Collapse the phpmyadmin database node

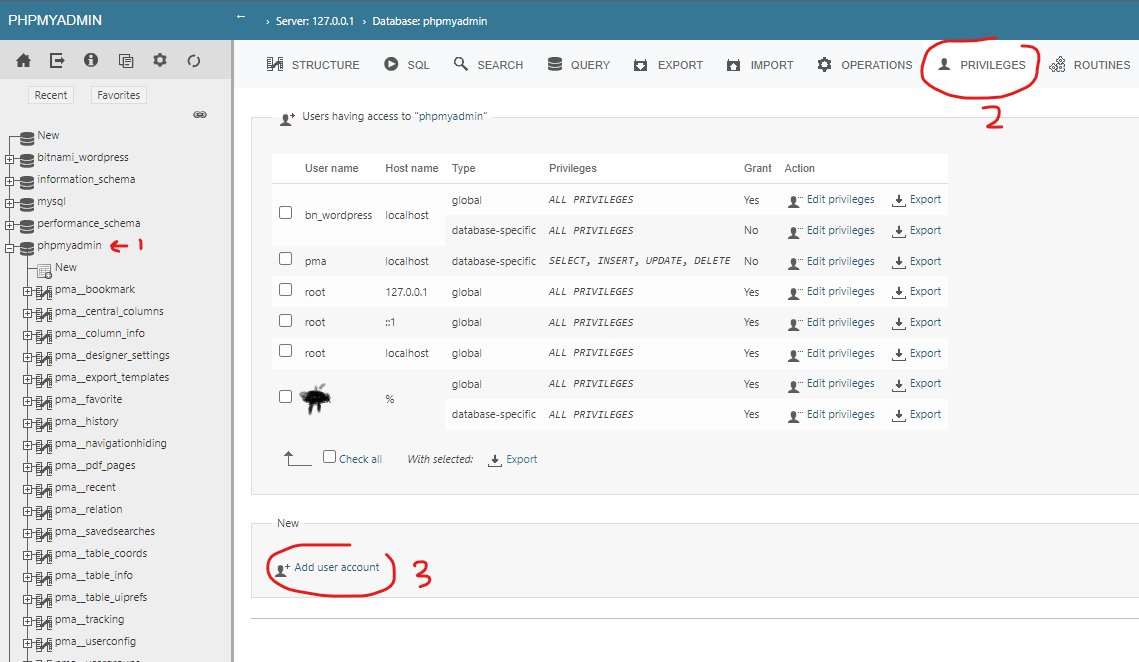point(9,248)
